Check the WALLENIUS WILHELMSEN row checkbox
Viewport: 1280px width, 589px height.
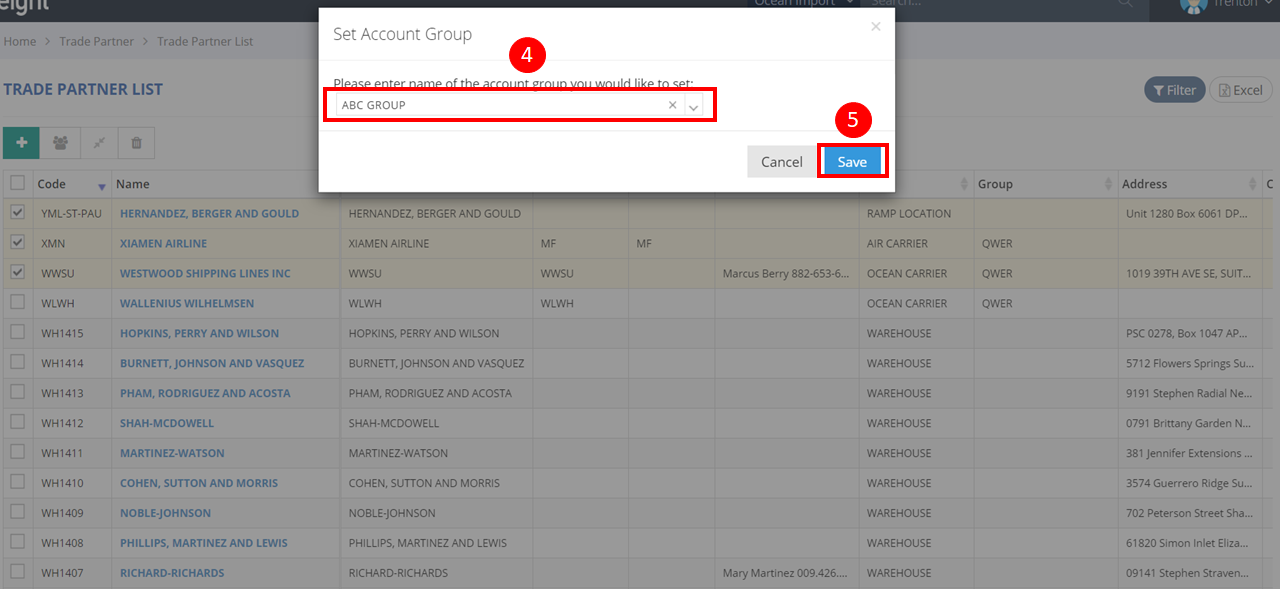[17, 303]
